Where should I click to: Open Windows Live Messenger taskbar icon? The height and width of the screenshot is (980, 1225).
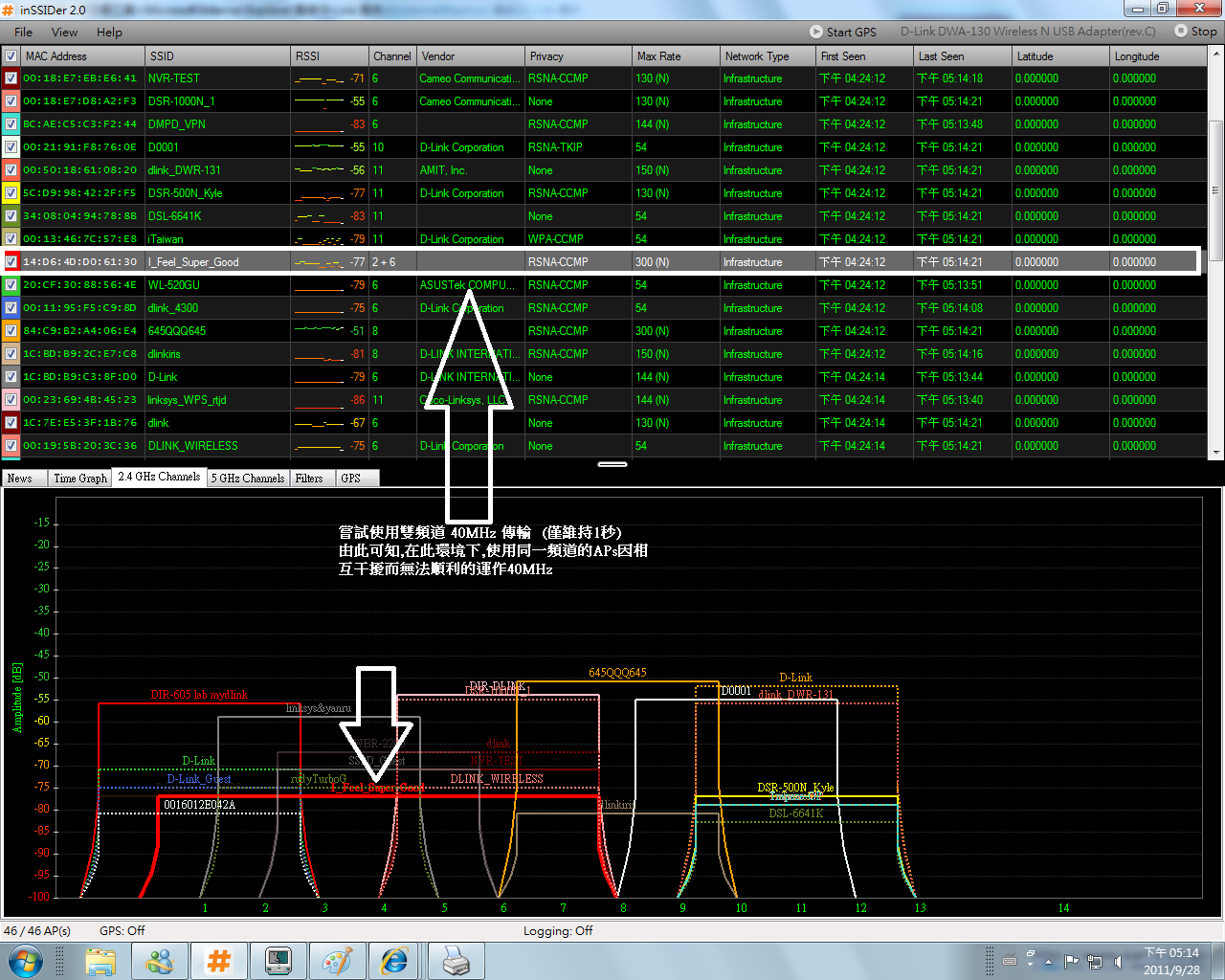coord(160,961)
